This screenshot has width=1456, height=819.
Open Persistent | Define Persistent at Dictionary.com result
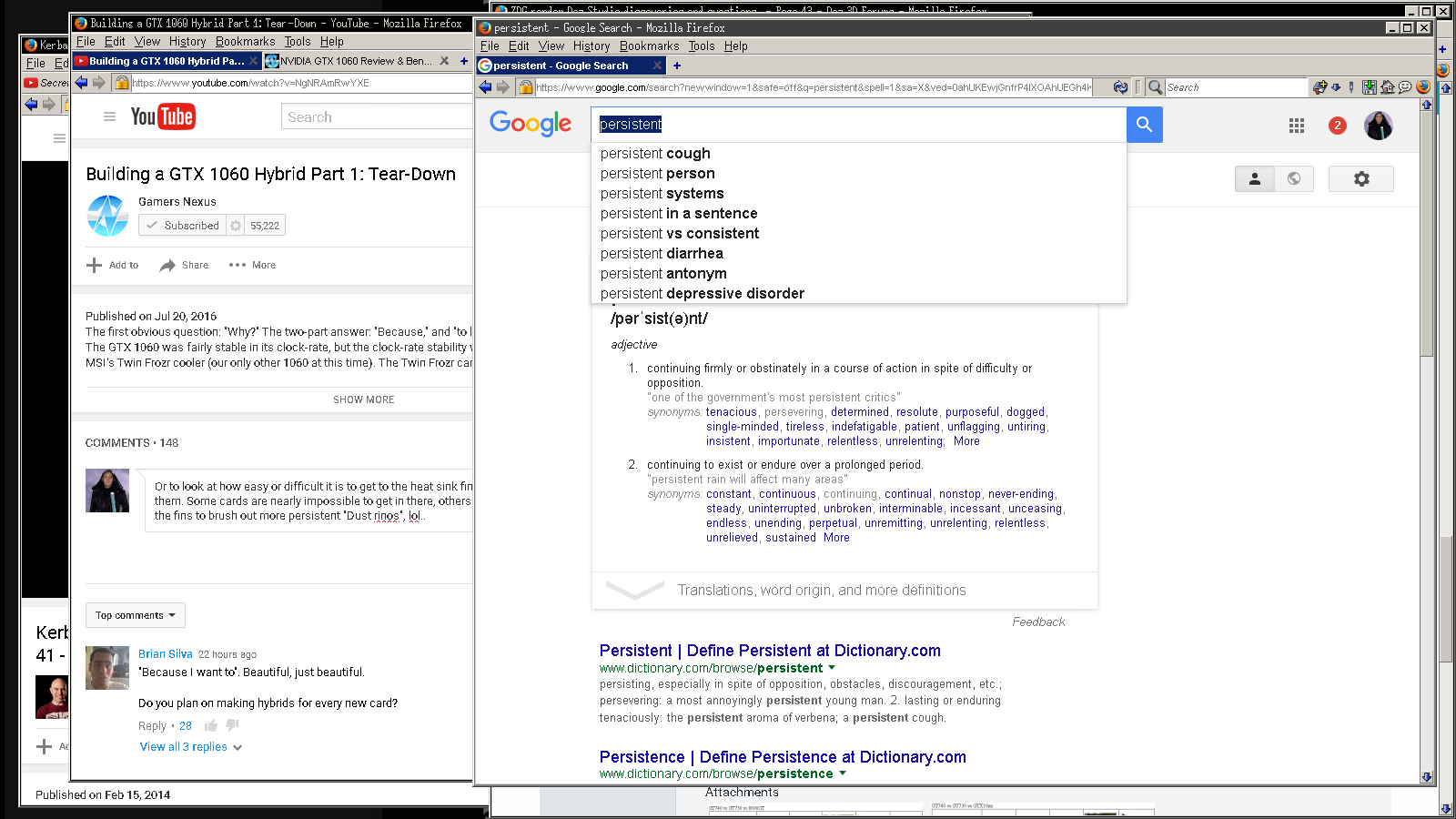click(x=770, y=651)
